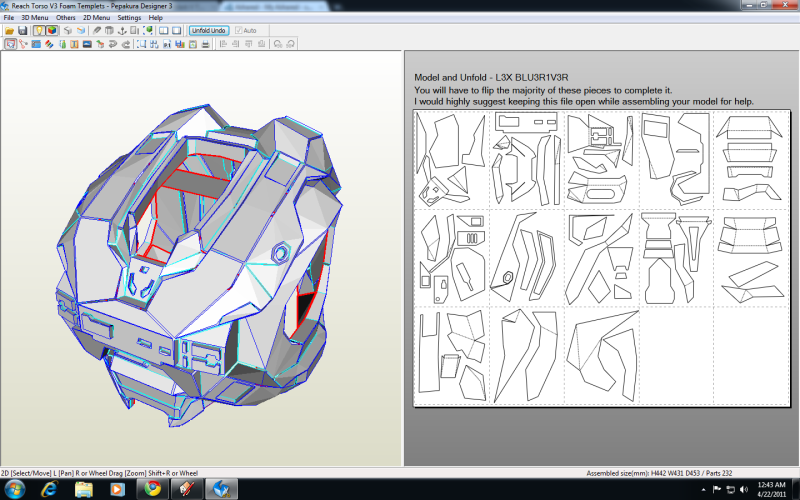Click the red and blue striped color icon

(49, 44)
